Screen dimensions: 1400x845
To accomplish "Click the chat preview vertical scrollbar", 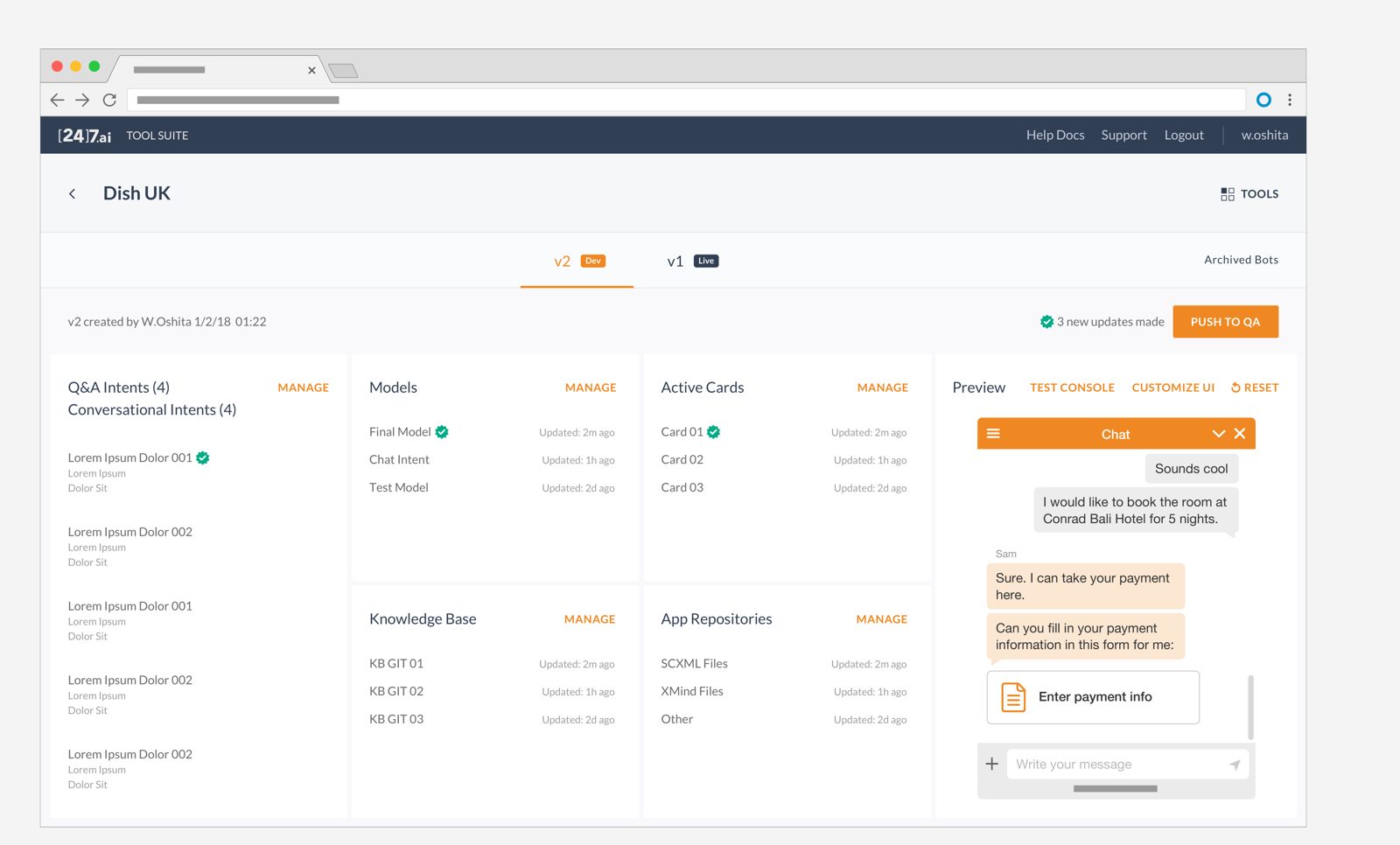I will point(1250,707).
